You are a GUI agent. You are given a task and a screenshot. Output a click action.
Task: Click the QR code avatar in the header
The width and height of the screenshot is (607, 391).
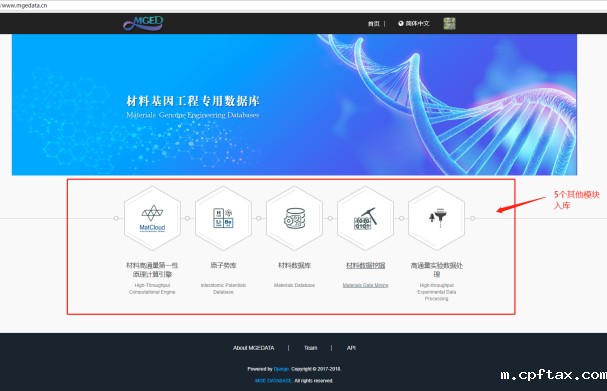point(449,24)
